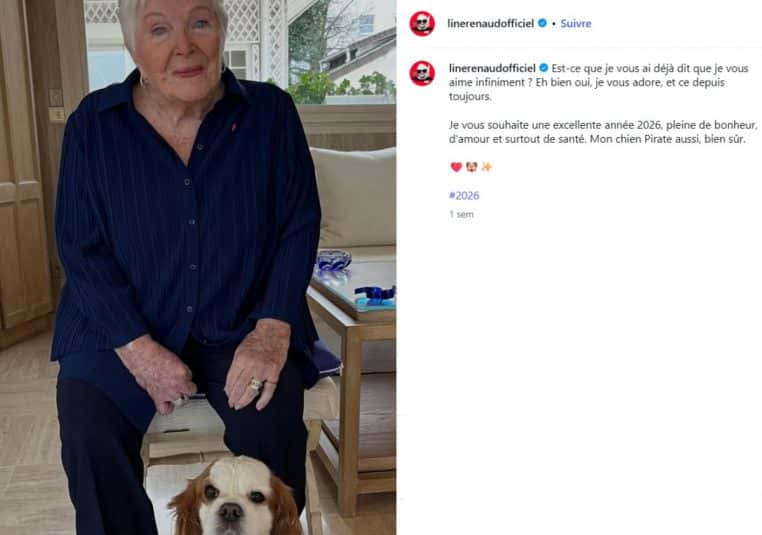Open the avatar beside the caption
Screen dimensions: 762x535
click(422, 73)
